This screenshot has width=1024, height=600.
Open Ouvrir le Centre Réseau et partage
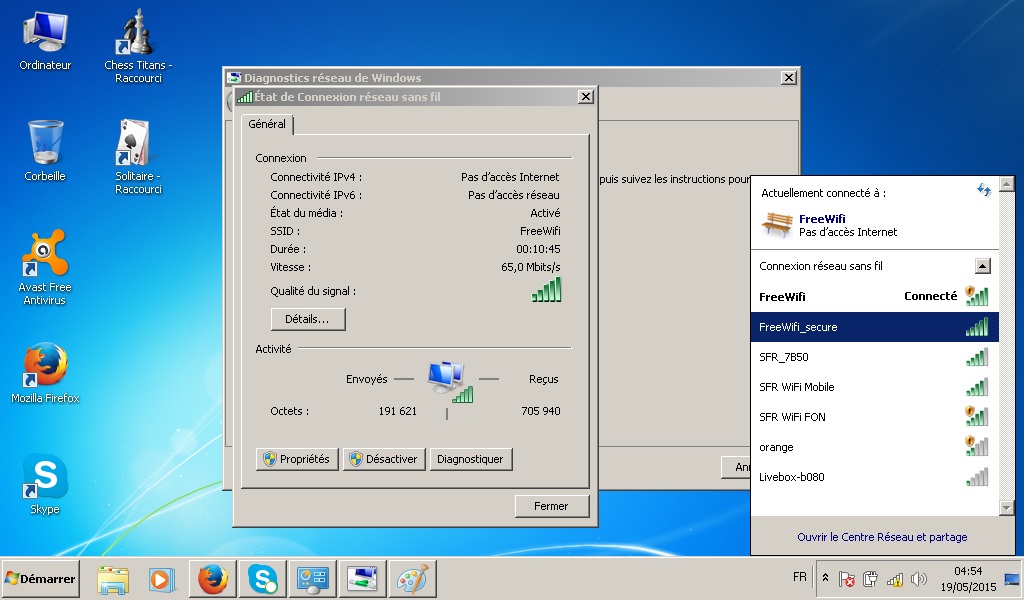click(882, 537)
